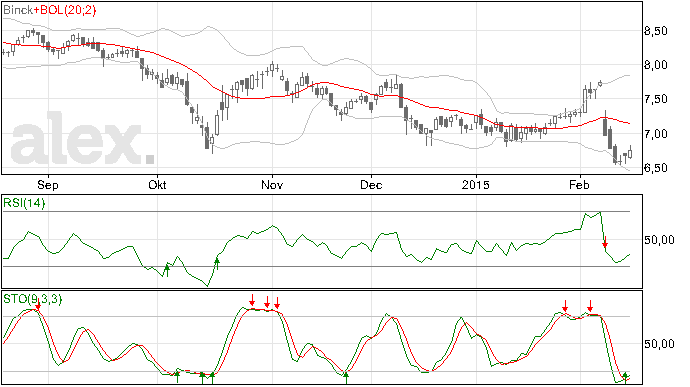
Task: Click the 7,00 price axis label
Action: coord(656,134)
